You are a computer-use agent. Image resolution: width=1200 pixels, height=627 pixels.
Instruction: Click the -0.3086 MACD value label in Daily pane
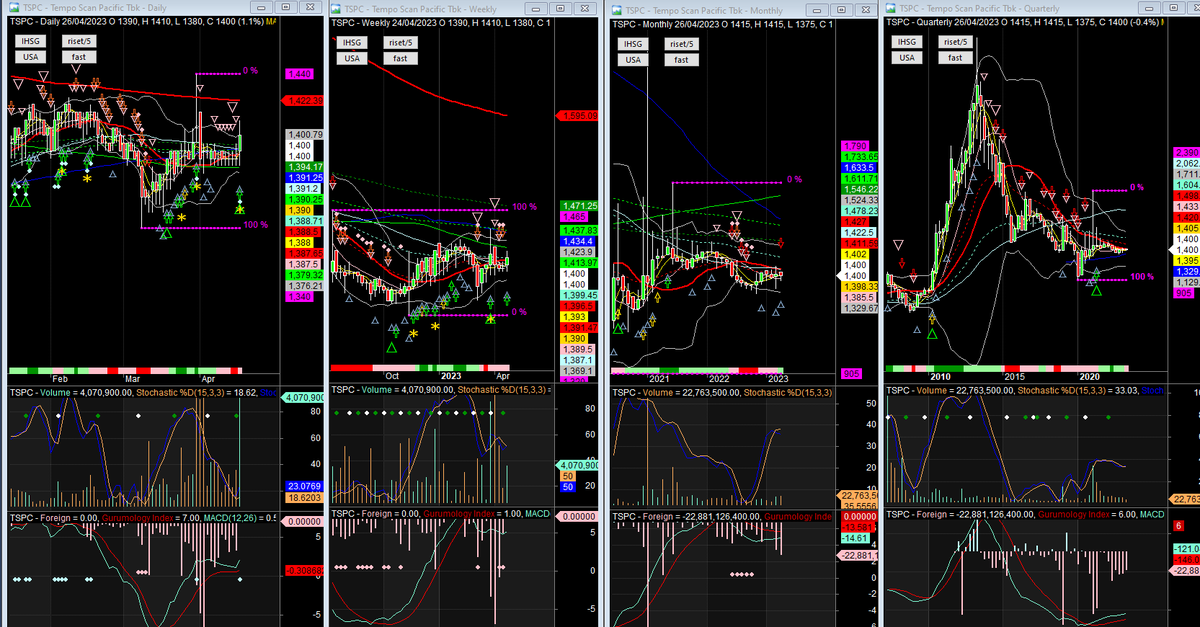tap(304, 569)
